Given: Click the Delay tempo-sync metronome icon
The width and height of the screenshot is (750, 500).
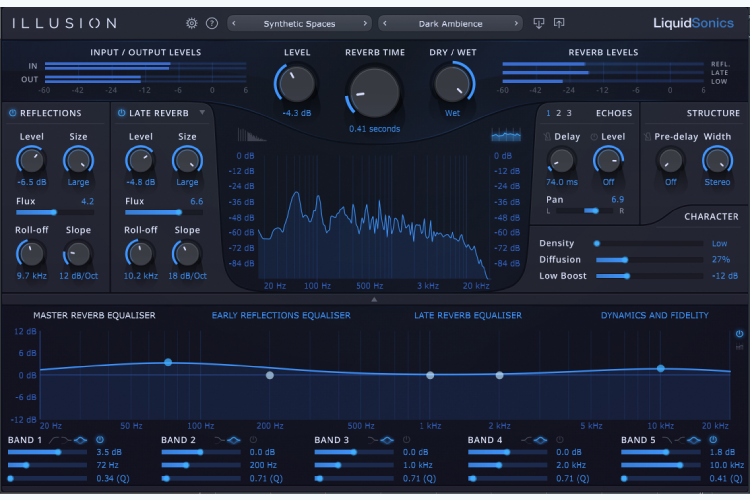Looking at the screenshot, I should tap(547, 137).
